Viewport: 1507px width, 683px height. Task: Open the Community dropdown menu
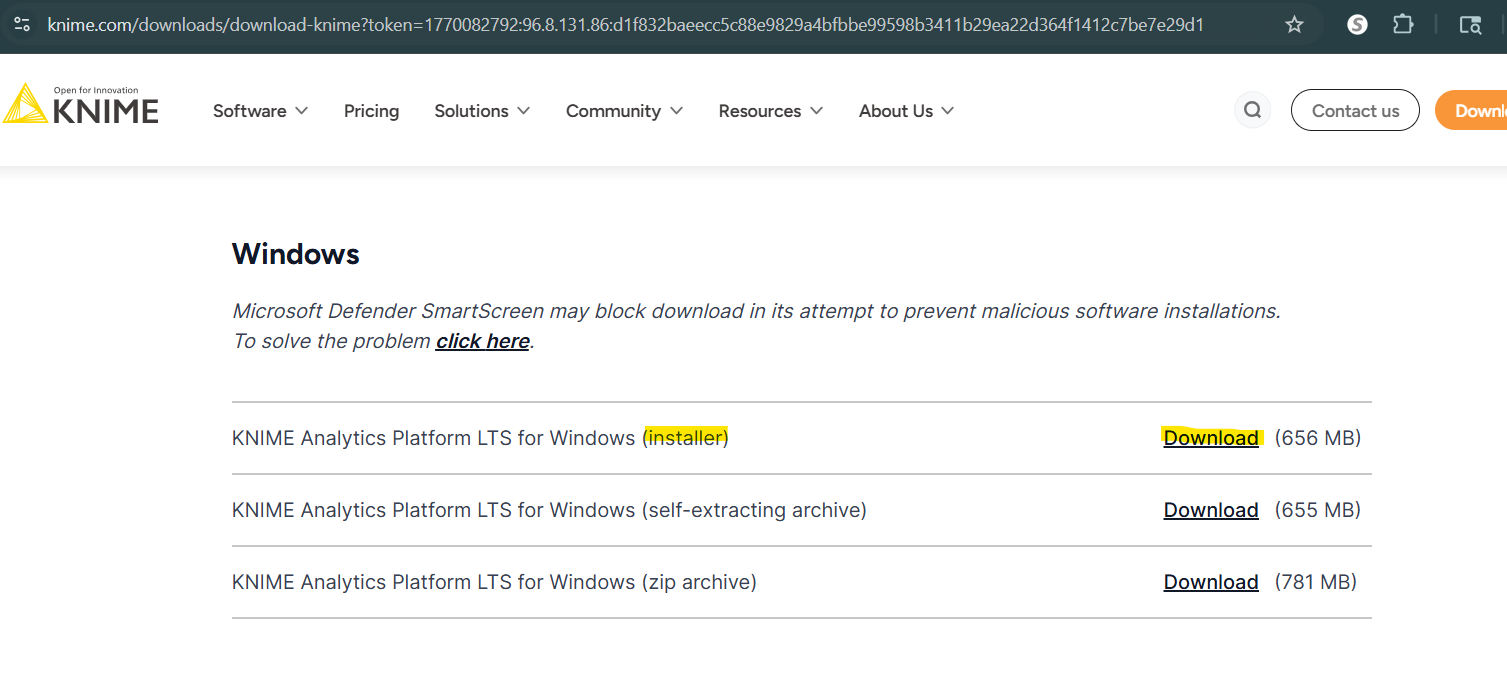(x=624, y=111)
